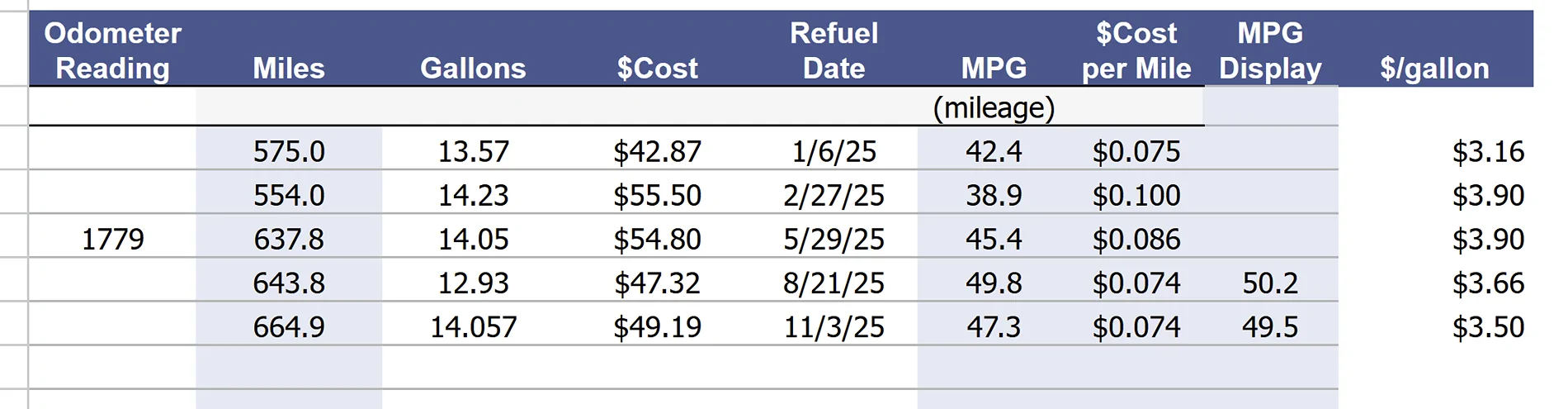This screenshot has height=409, width=1568.
Task: Select the Refuel Date header cell
Action: [x=834, y=50]
